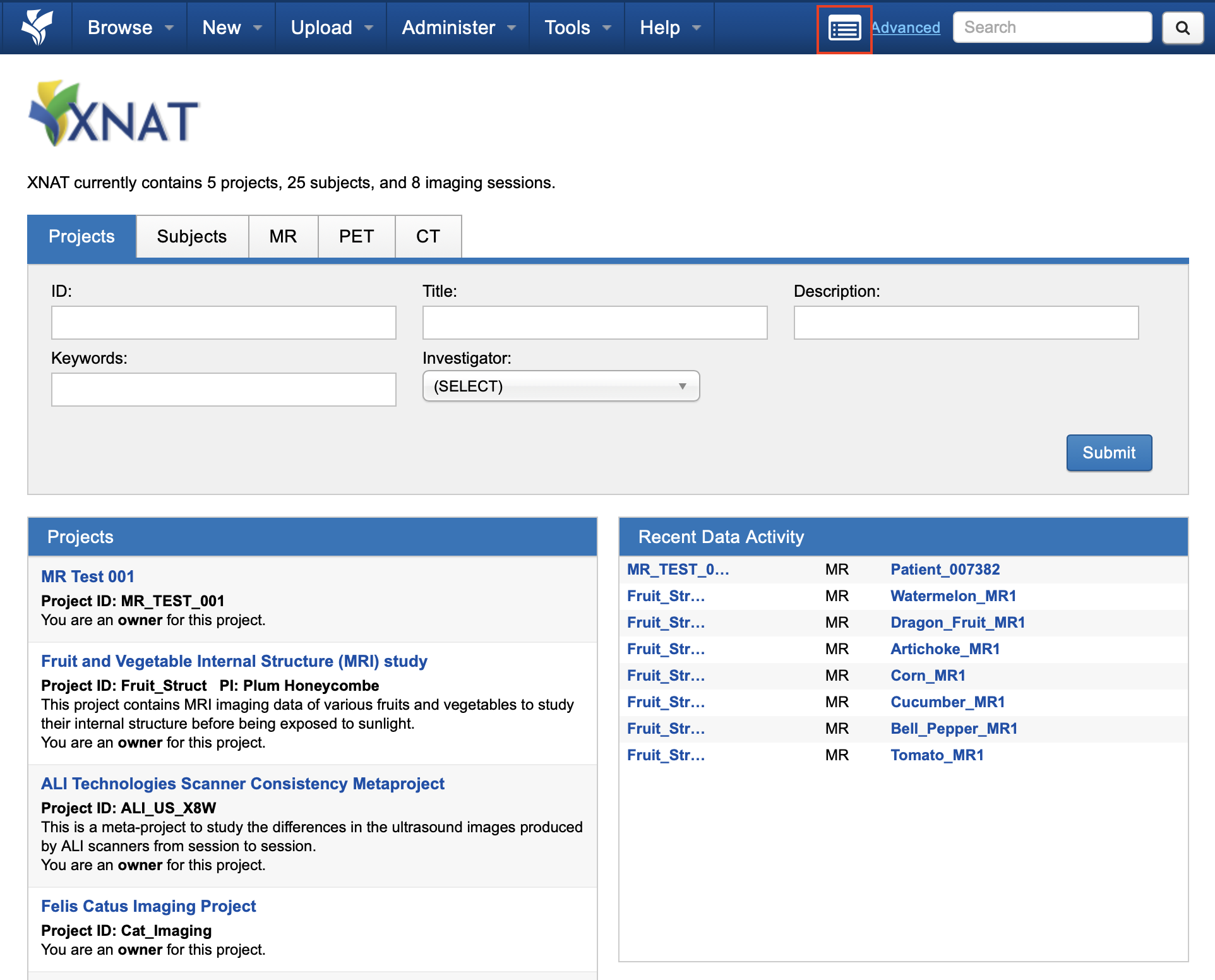Click into the top Search box
This screenshot has height=980, width=1215.
point(1052,27)
